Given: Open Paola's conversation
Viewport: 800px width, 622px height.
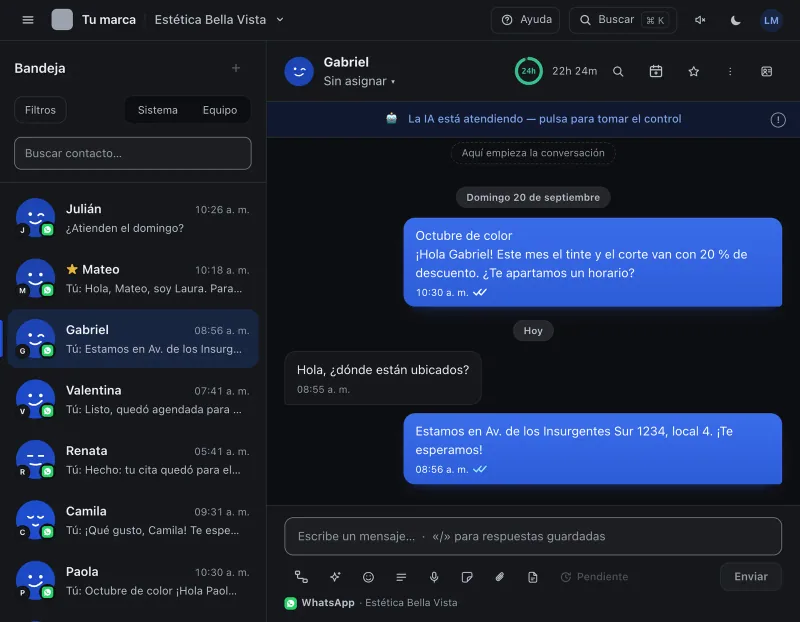Looking at the screenshot, I should [x=133, y=581].
